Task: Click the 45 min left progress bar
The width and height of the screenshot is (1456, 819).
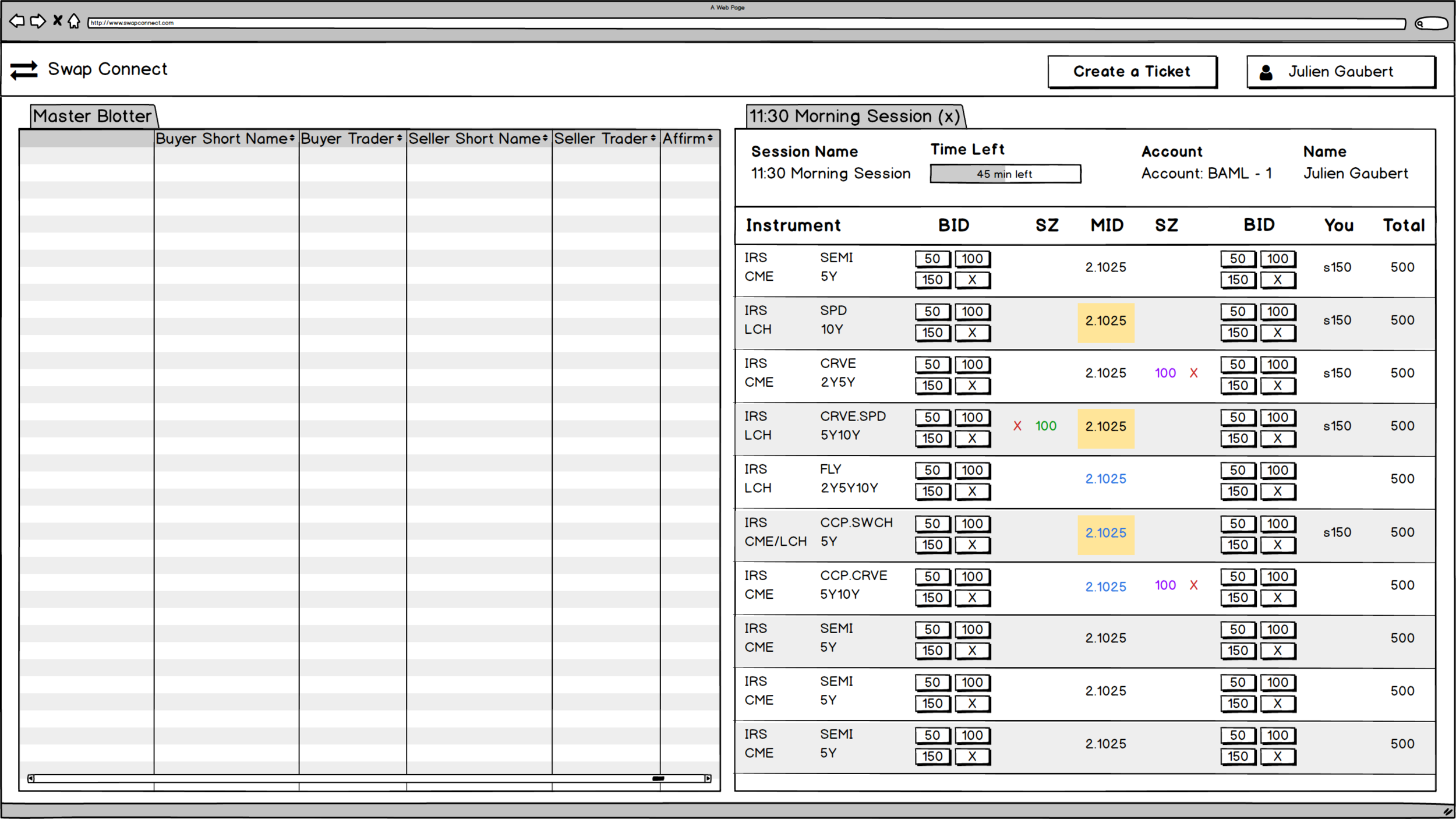Action: click(x=1005, y=174)
